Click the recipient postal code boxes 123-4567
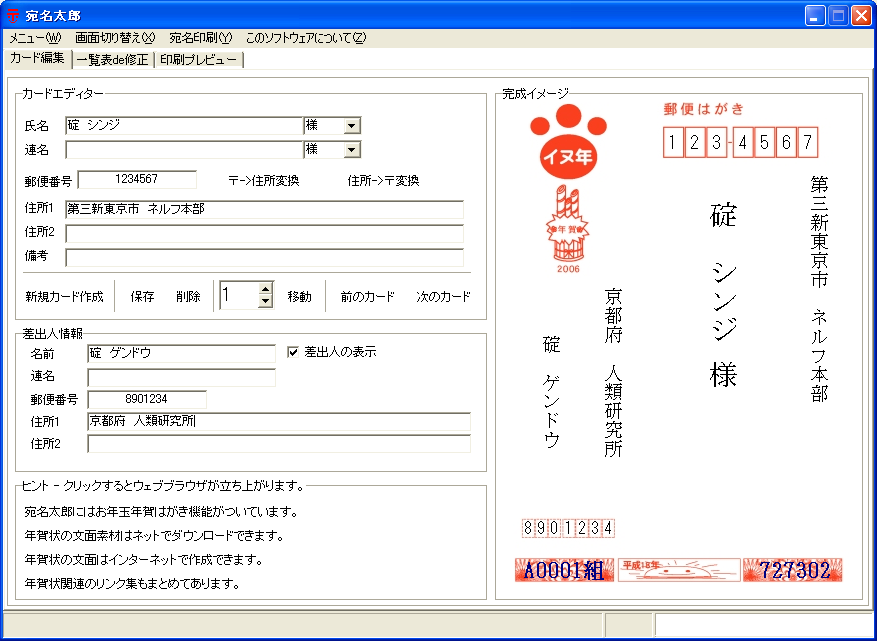 tap(740, 143)
